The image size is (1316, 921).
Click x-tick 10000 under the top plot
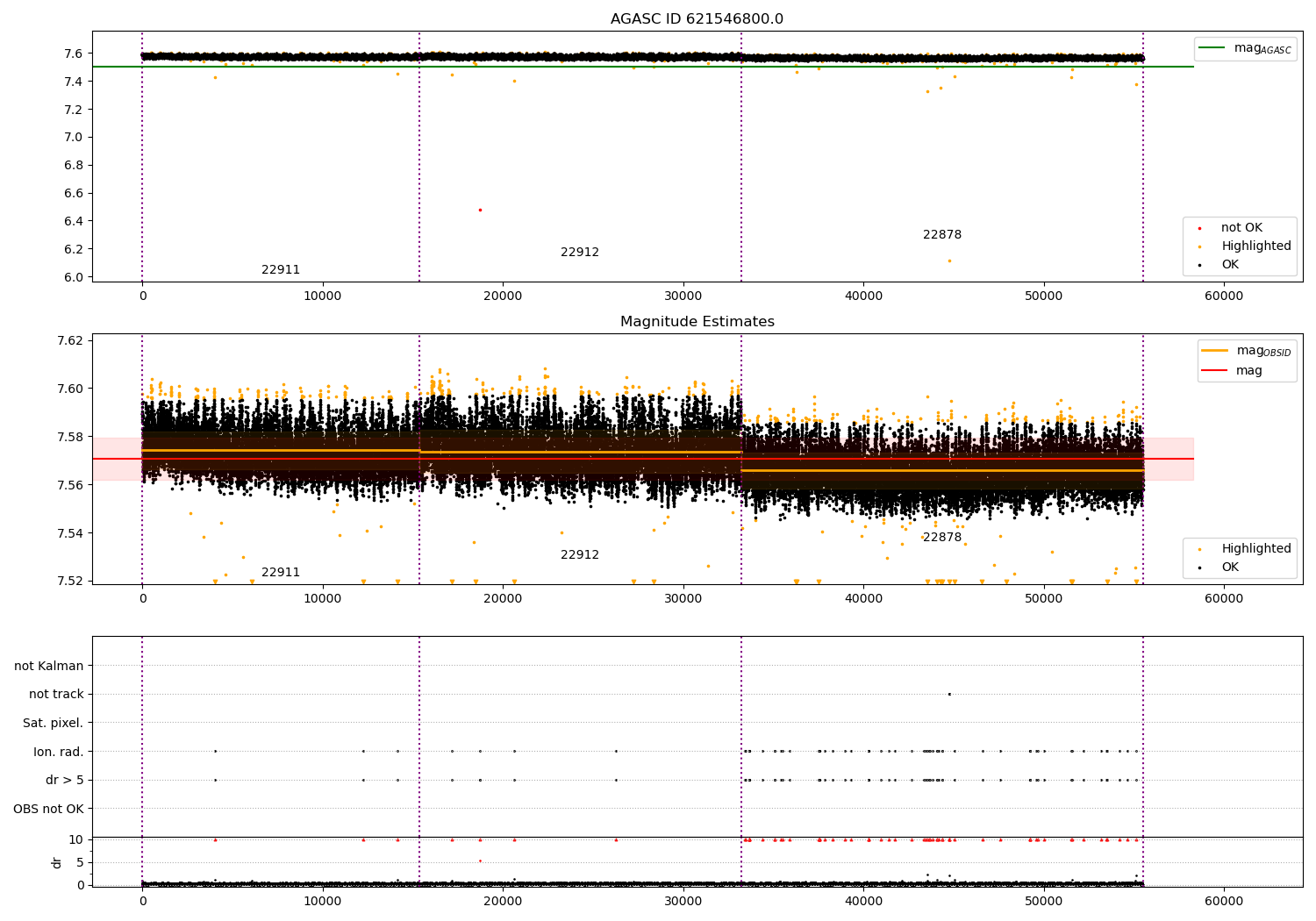[323, 296]
